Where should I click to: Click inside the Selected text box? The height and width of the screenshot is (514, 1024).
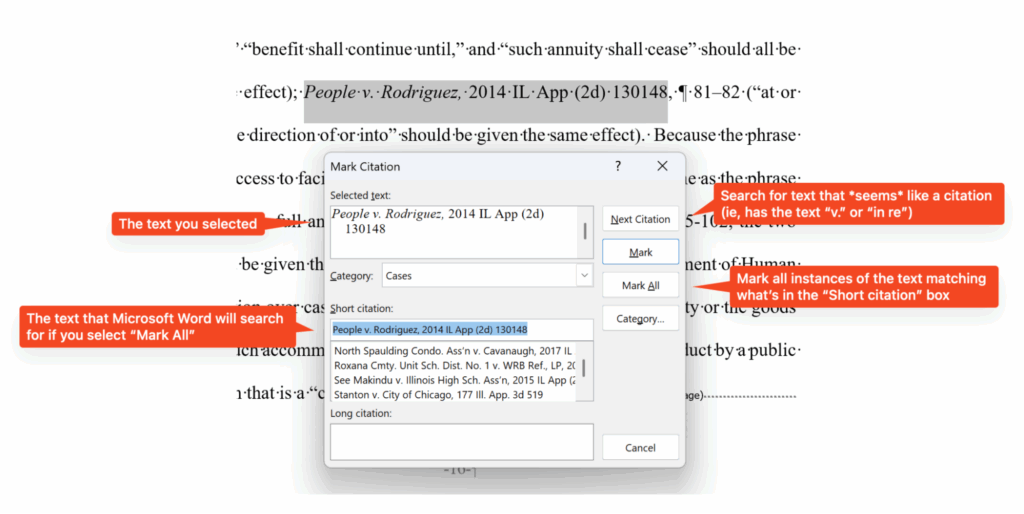coord(454,232)
